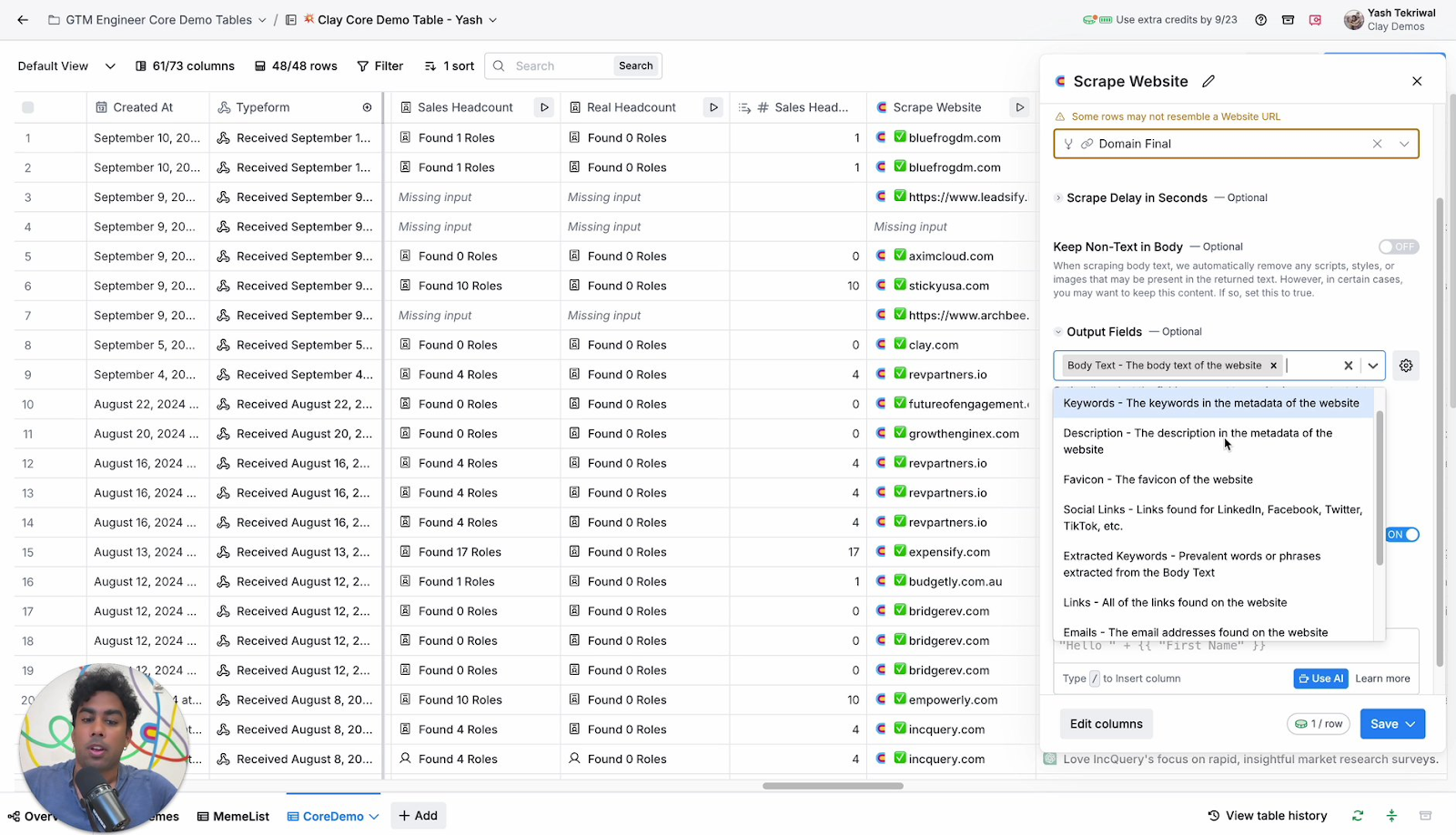Open the Default View dropdown
This screenshot has width=1456, height=835.
(66, 66)
